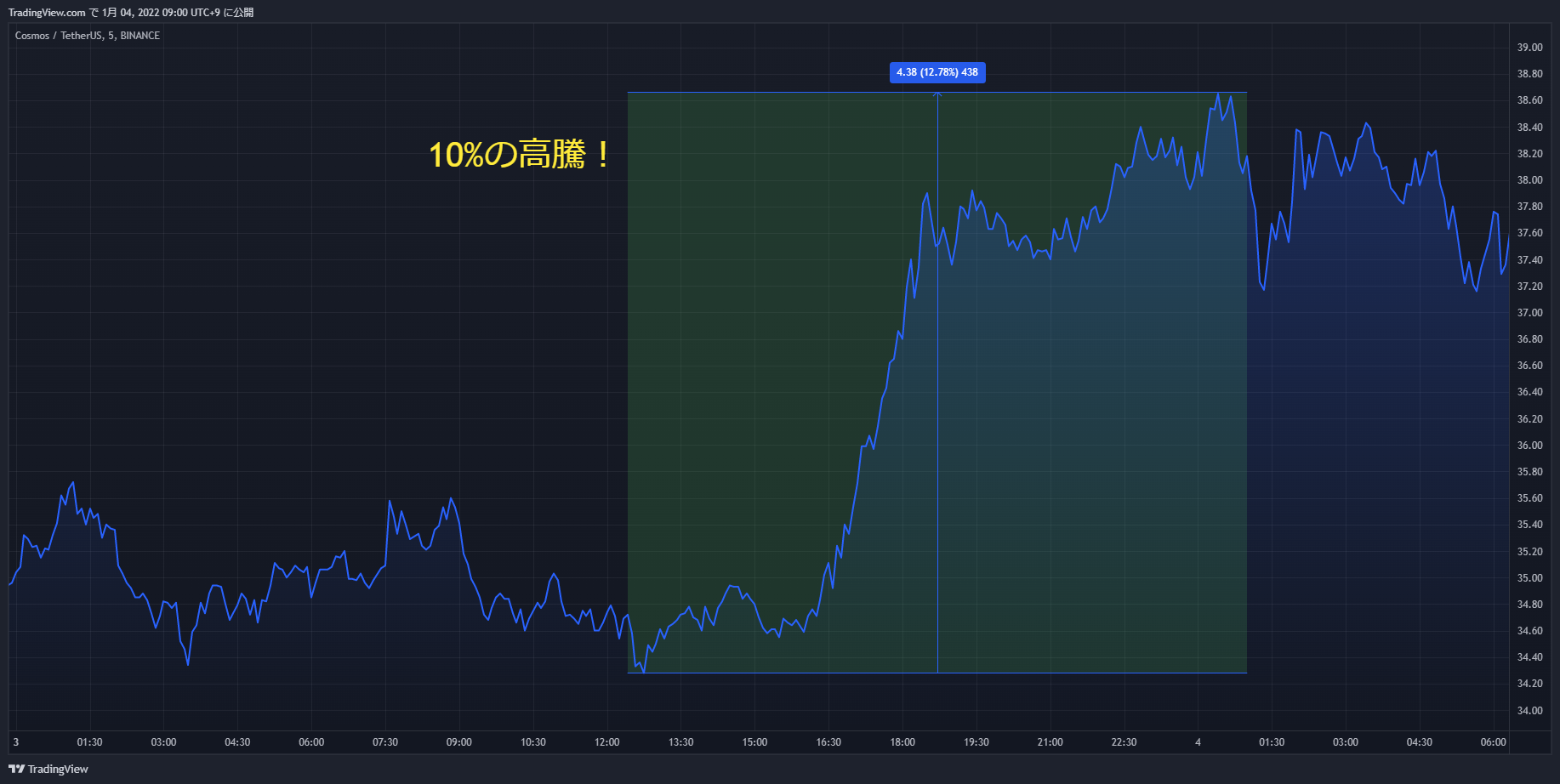Click the 18:00 time axis label
This screenshot has height=784, width=1560.
[x=902, y=742]
